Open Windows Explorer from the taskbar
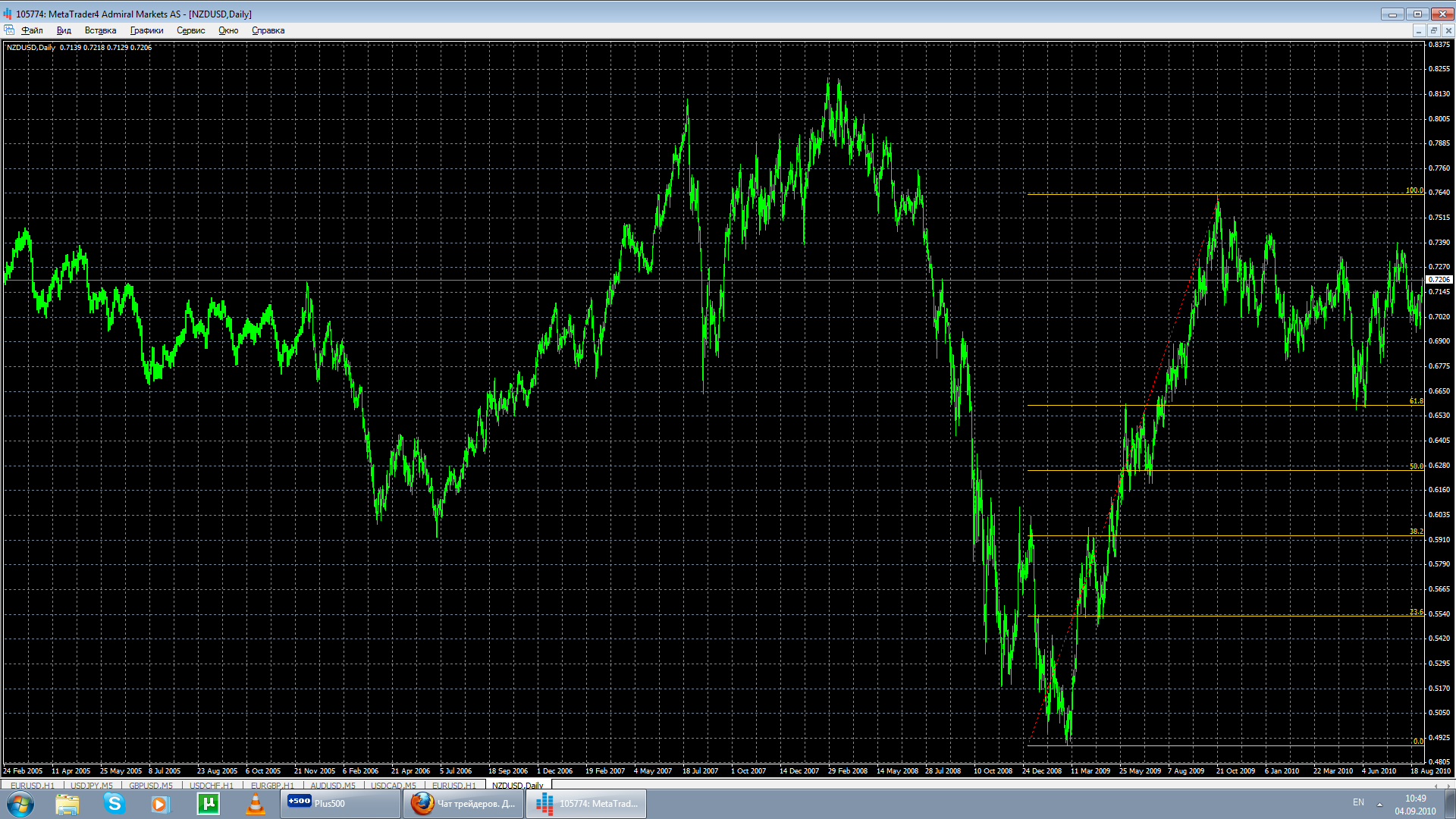The image size is (1456, 819). click(x=67, y=804)
